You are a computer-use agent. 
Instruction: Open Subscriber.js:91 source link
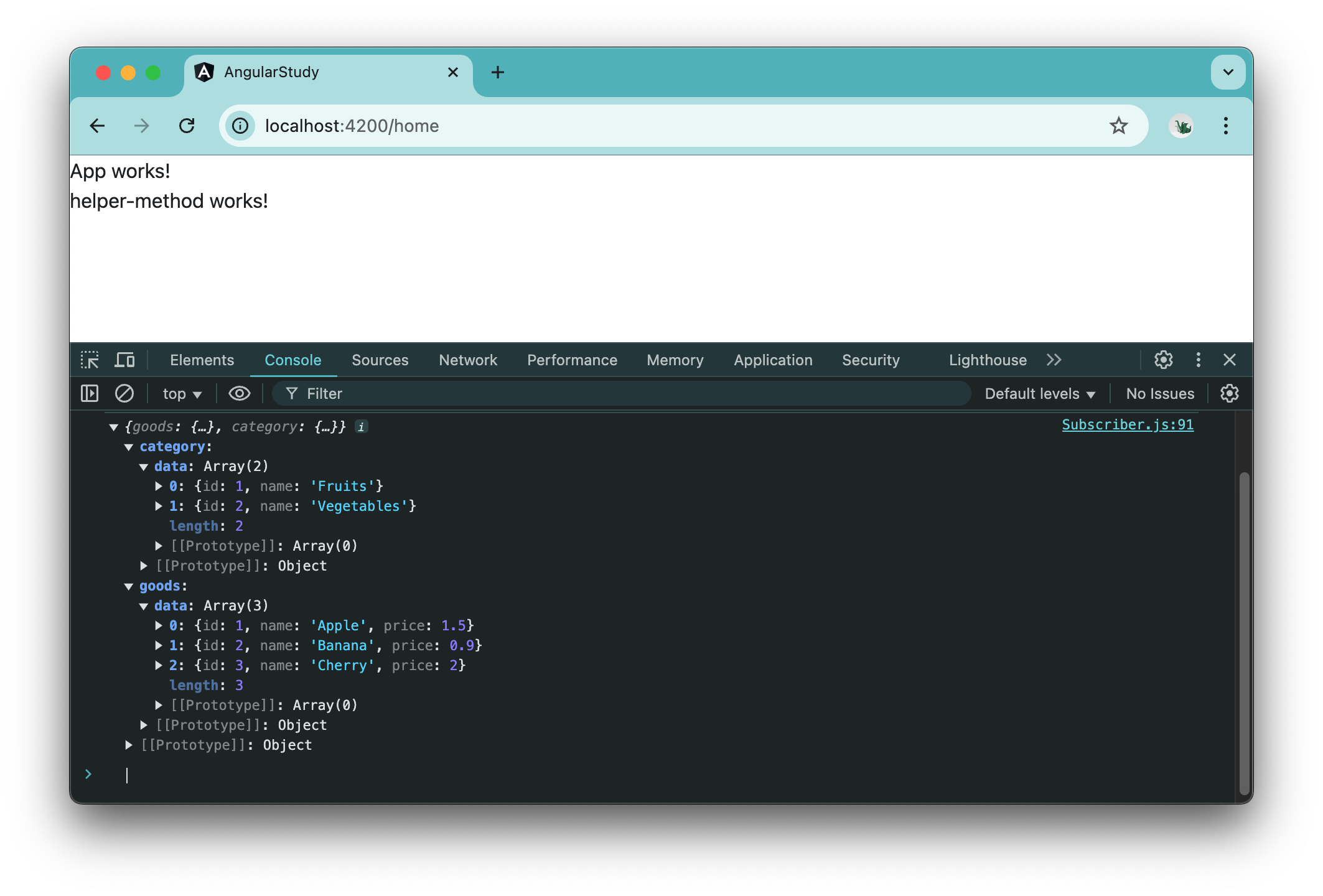1127,424
